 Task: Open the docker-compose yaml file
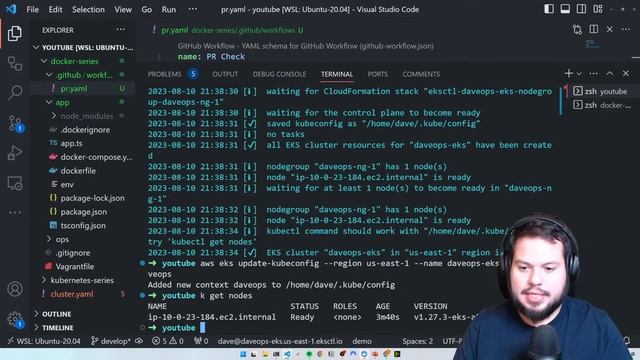83,157
